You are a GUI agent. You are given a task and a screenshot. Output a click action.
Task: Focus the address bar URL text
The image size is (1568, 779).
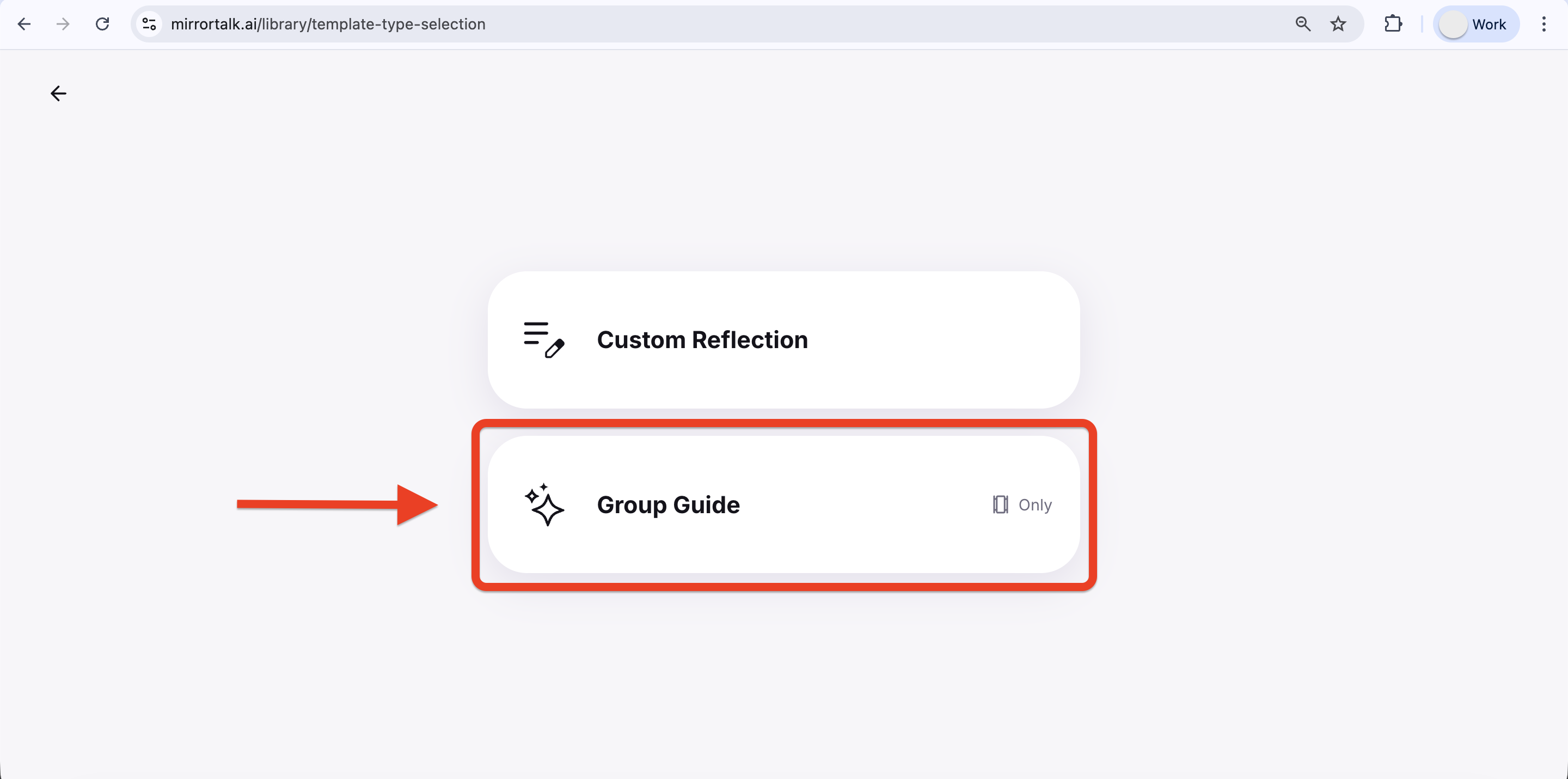pyautogui.click(x=327, y=25)
